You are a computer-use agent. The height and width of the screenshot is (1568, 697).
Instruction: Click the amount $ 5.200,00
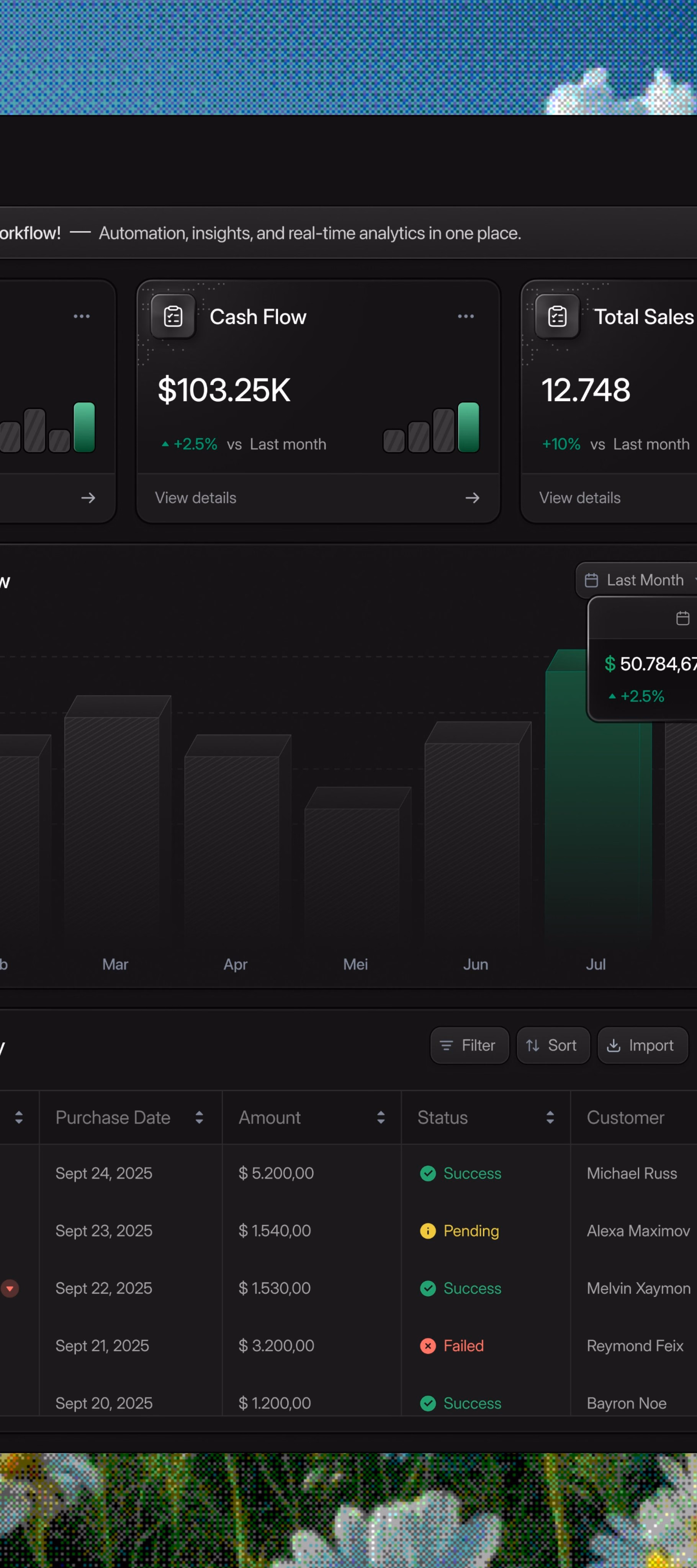coord(277,1173)
